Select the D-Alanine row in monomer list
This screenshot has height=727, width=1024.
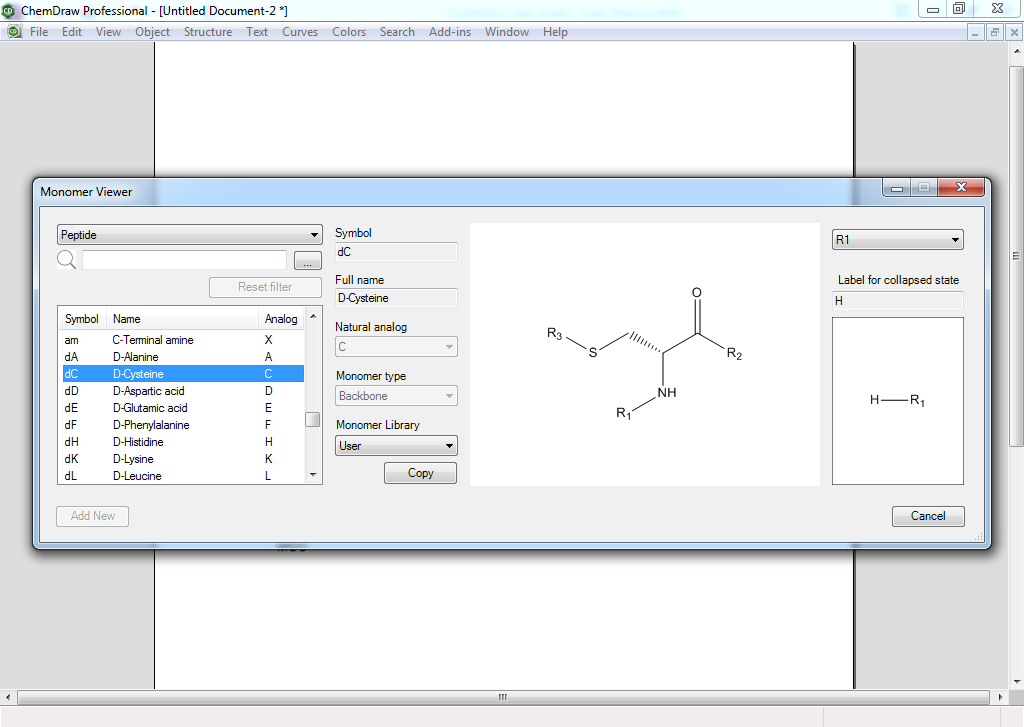point(183,357)
